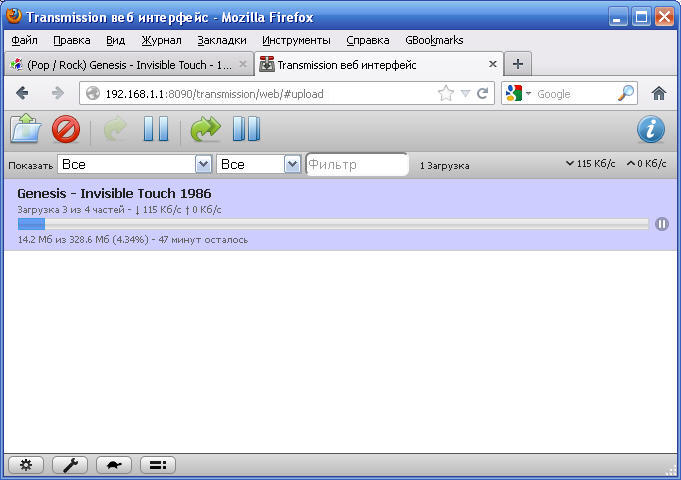Click the 14.2 Мб из 328.6 Мб status text
Viewport: 681px width, 480px height.
(x=133, y=240)
